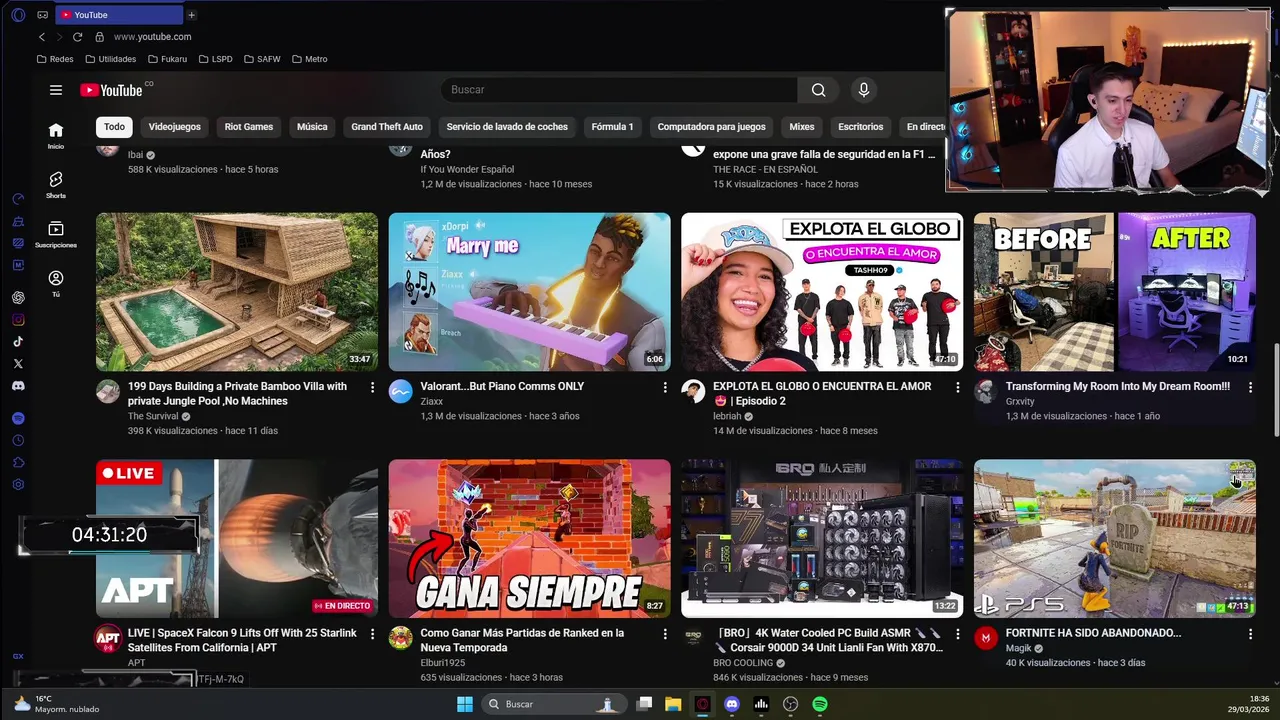Viewport: 1280px width, 720px height.
Task: Select the Videojuegos filter chip
Action: 175,127
